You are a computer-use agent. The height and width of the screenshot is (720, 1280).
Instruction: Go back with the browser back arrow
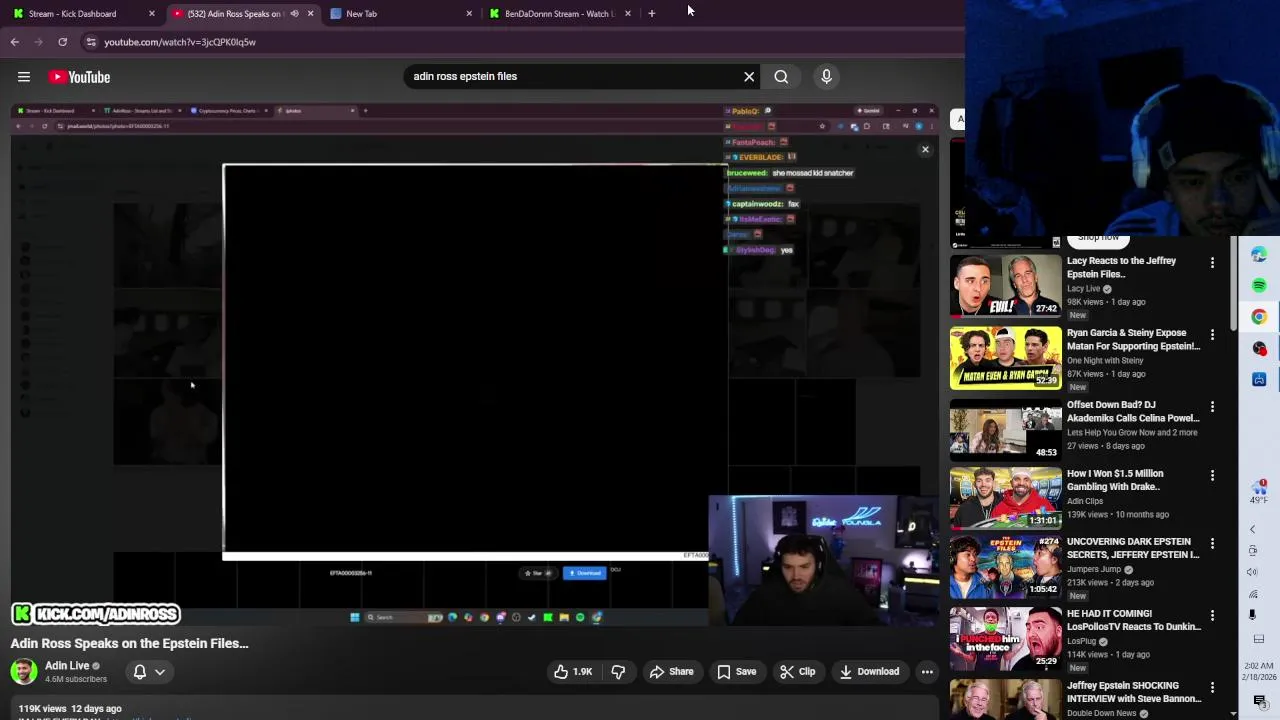click(15, 42)
